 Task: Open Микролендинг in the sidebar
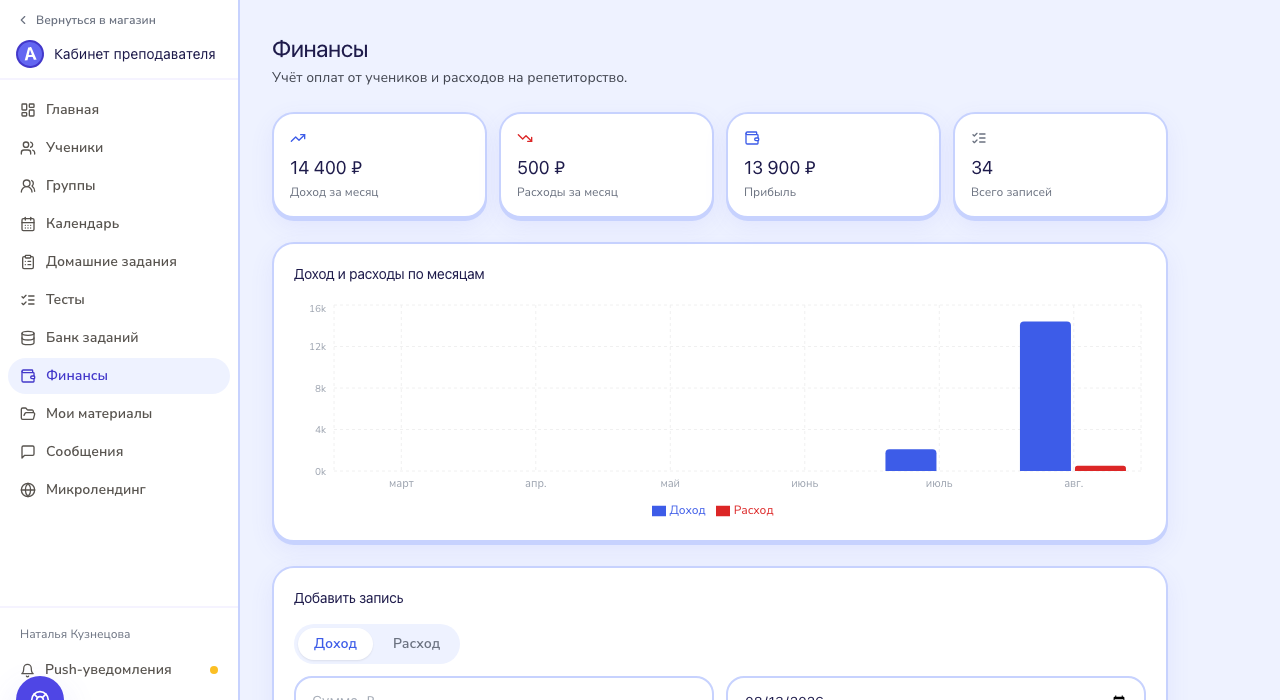119,490
